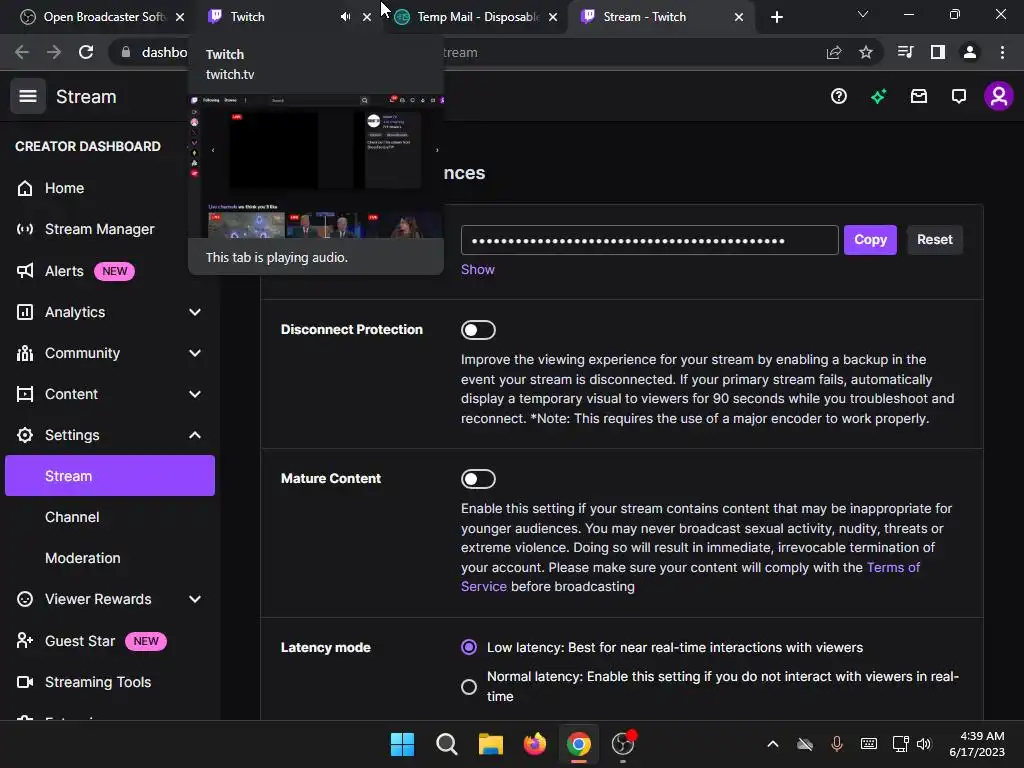Open the notifications inbox icon

919,97
